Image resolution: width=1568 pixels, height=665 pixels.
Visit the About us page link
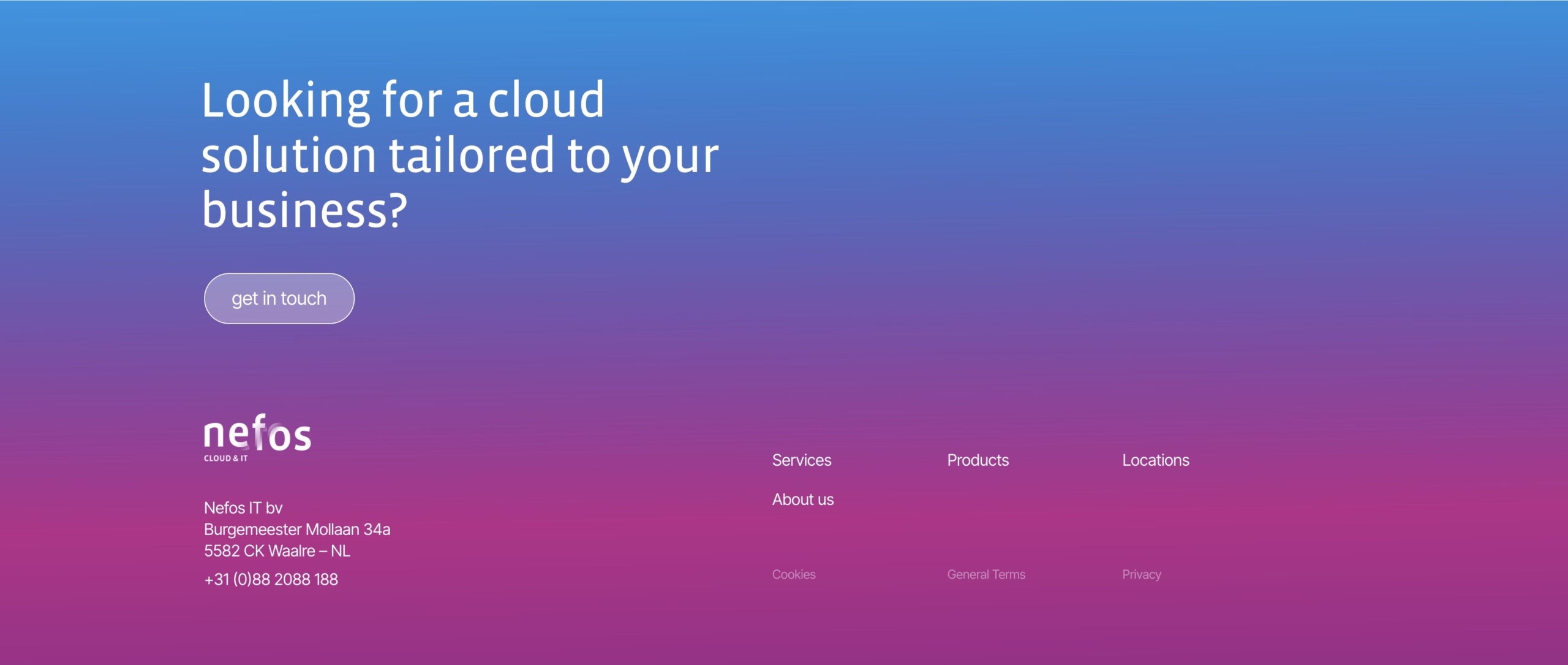(x=803, y=500)
